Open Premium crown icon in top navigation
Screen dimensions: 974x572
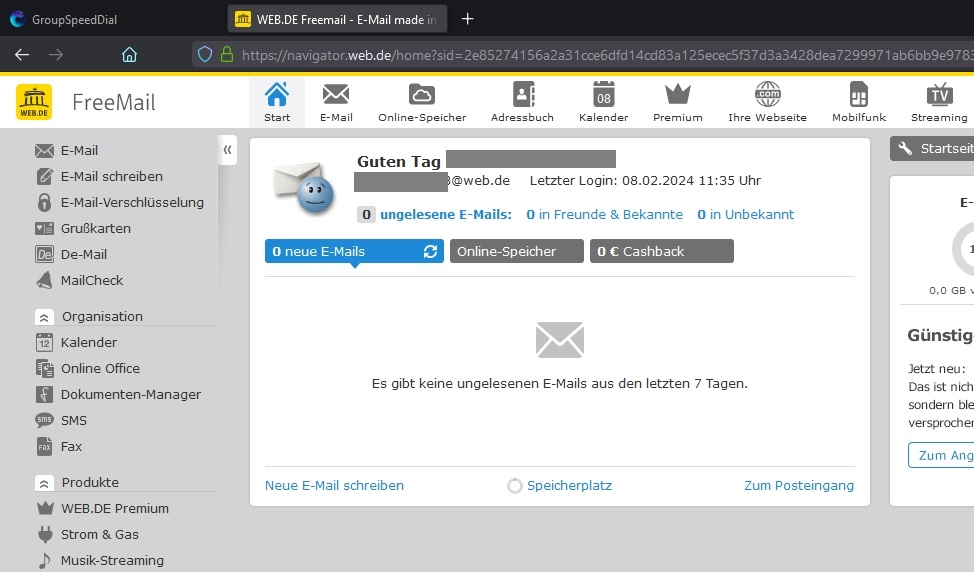coord(678,94)
